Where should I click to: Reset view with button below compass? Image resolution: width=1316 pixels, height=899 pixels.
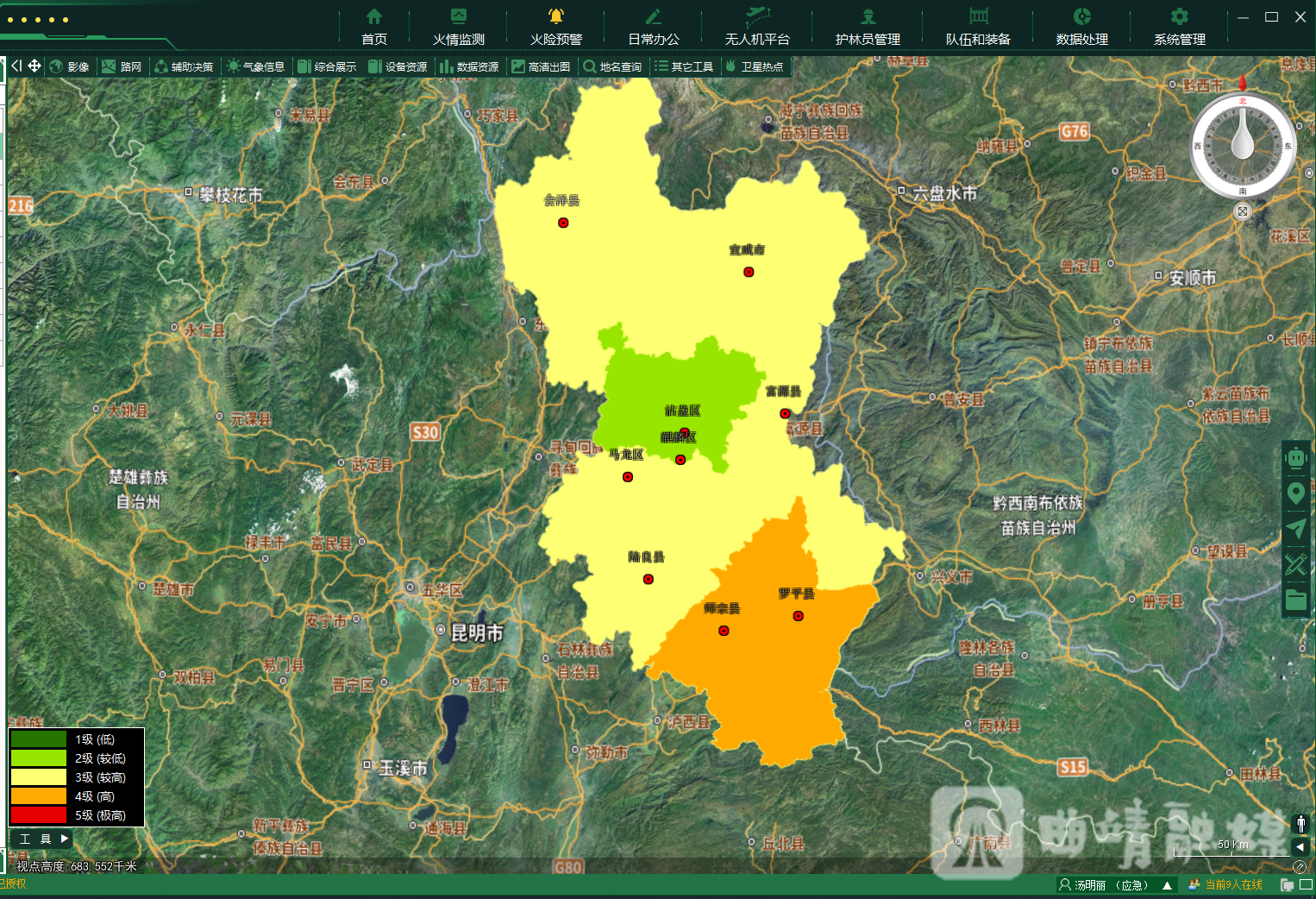[x=1242, y=211]
